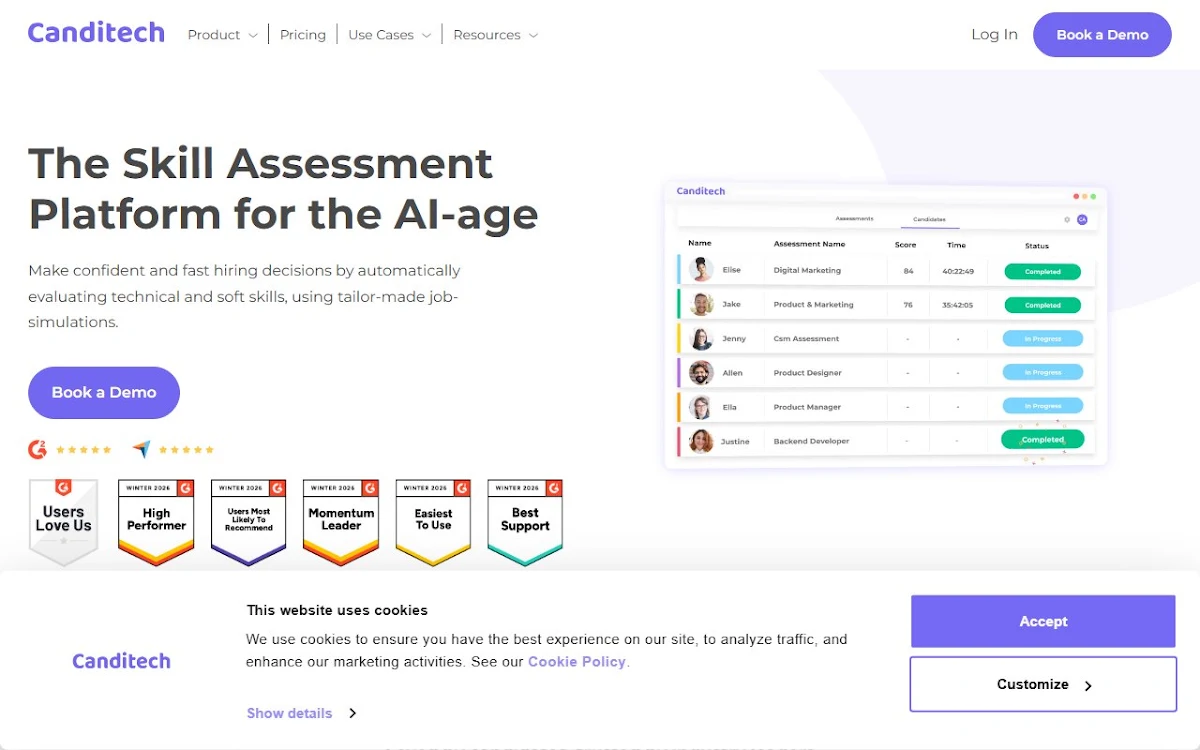
Task: Click the G2 logo rating icon
Action: (38, 450)
